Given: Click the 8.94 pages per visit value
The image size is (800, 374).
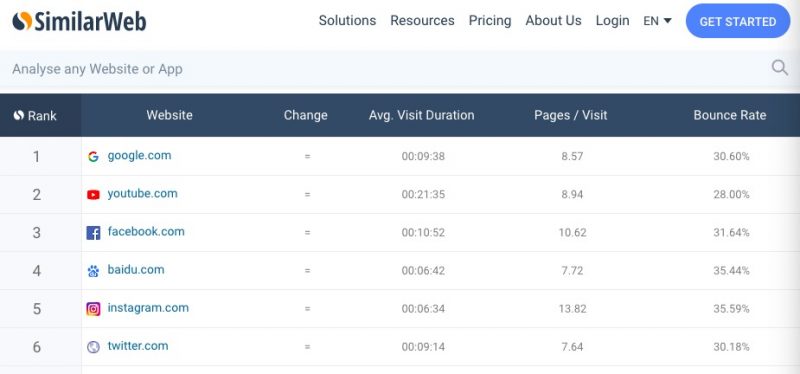Looking at the screenshot, I should coord(572,195).
